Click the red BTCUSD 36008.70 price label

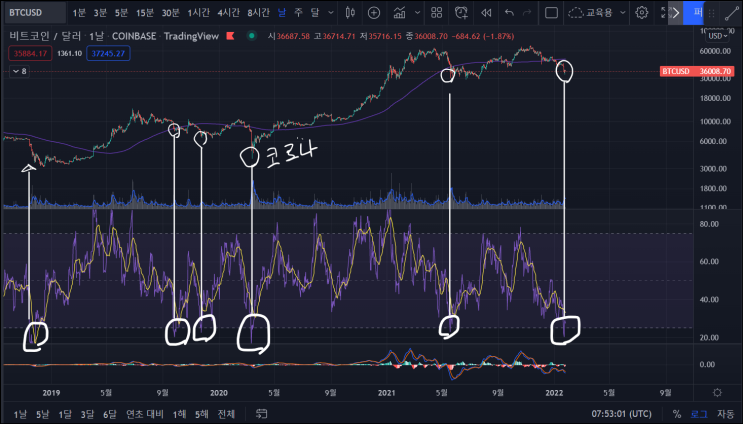click(x=697, y=71)
